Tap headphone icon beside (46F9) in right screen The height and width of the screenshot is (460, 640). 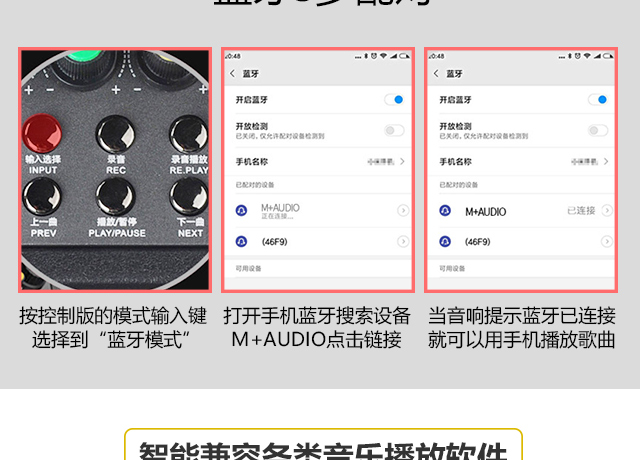(x=445, y=242)
